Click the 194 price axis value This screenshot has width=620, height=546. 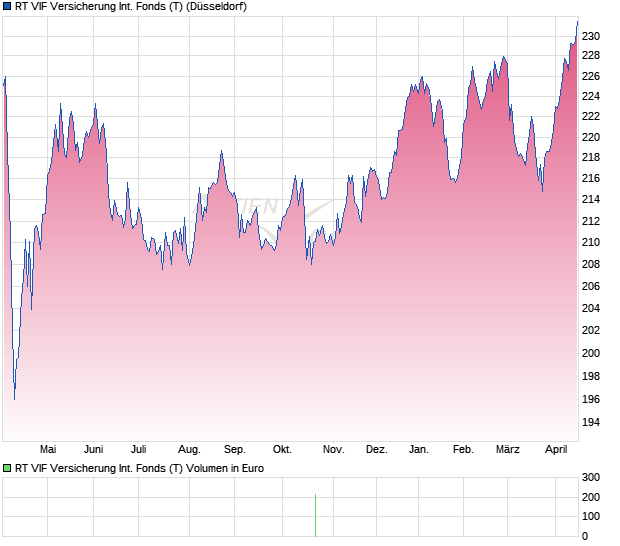pos(591,423)
